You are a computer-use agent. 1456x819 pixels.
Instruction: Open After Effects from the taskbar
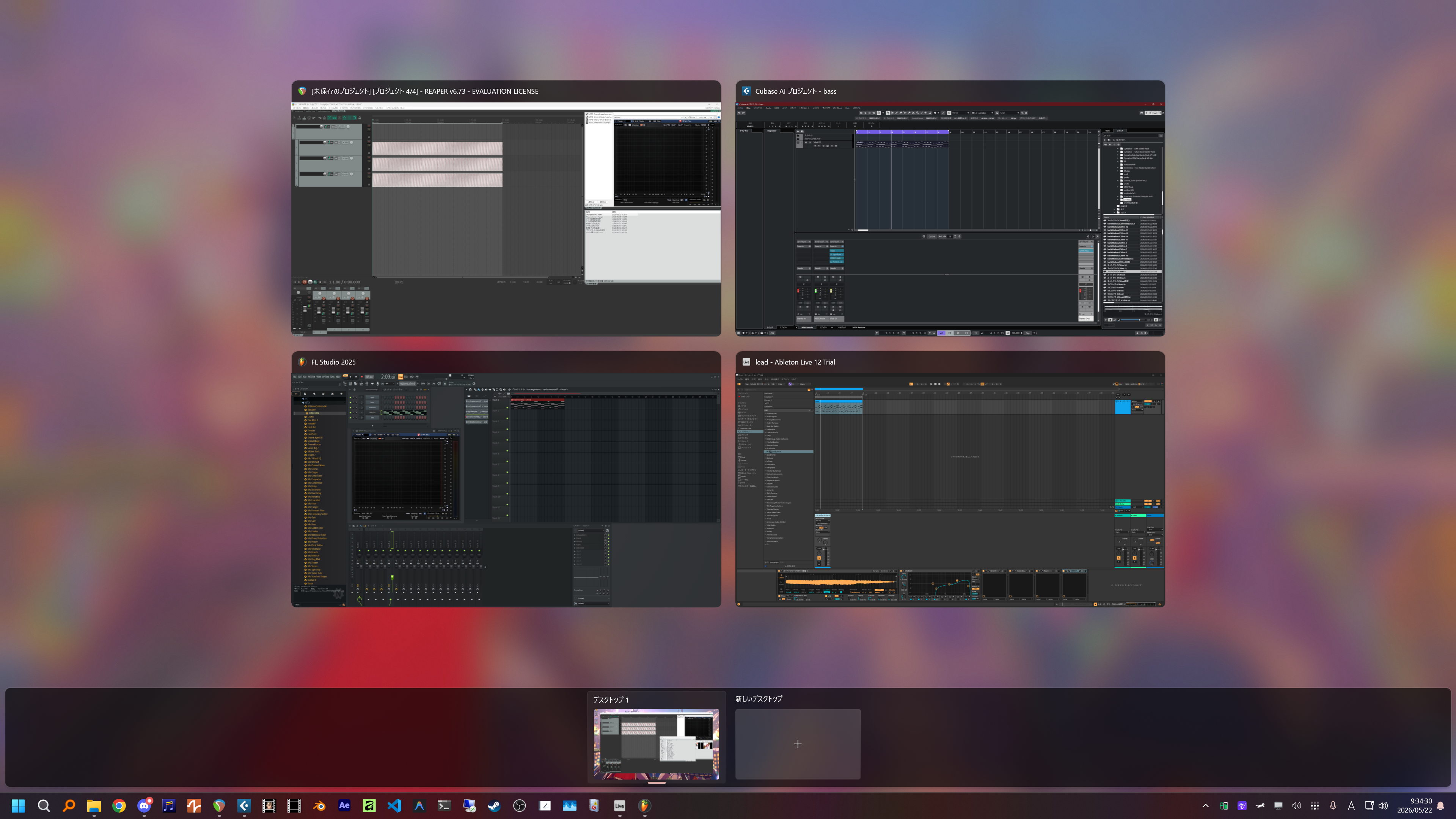344,805
